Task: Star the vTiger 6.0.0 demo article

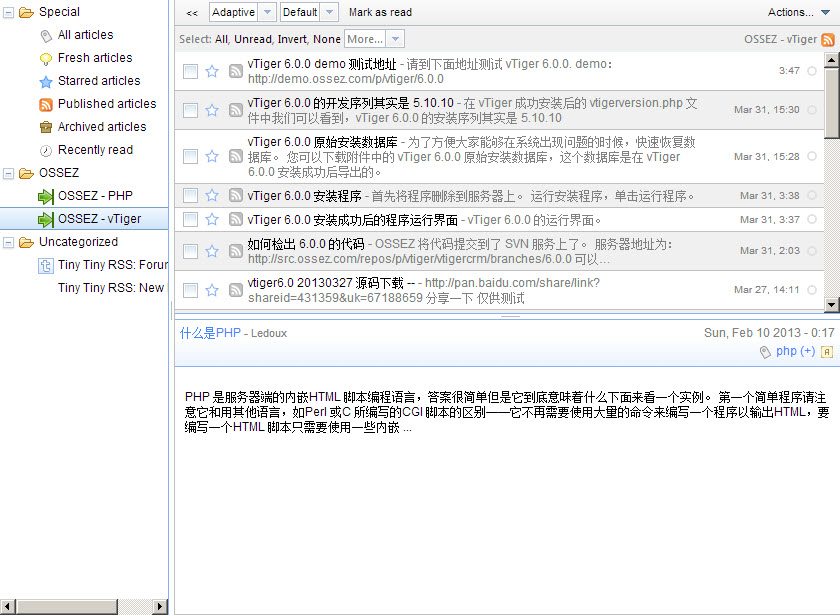Action: pyautogui.click(x=212, y=71)
